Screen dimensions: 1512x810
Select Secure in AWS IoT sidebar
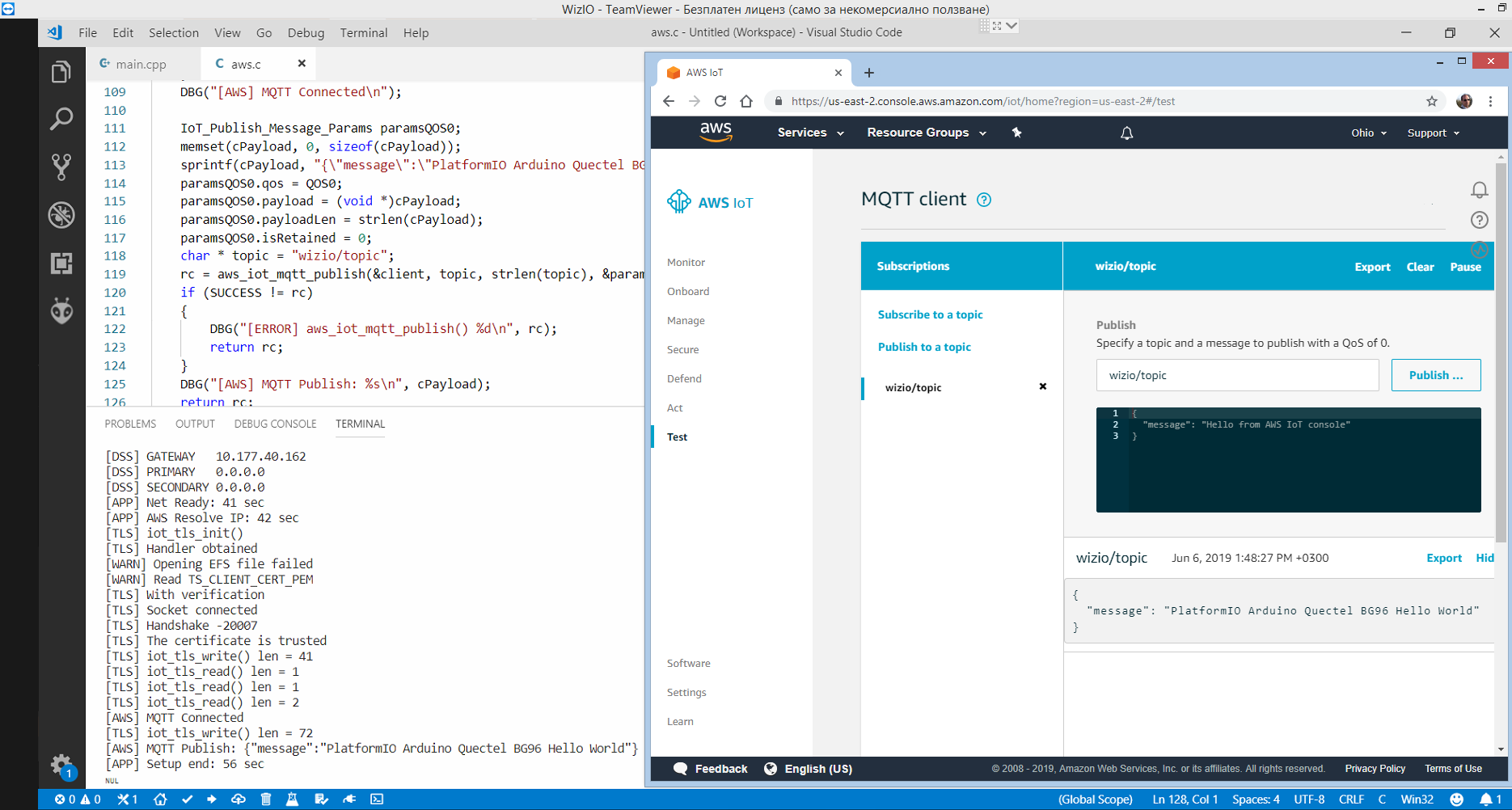[683, 349]
